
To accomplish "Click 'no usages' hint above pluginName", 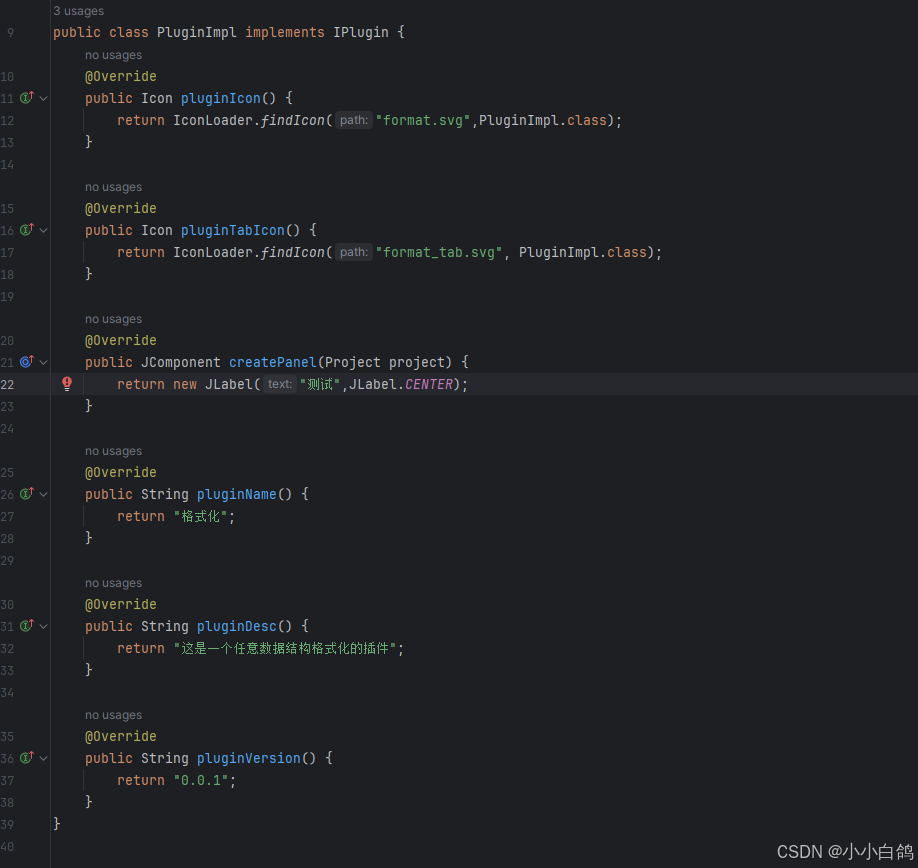I will [114, 451].
